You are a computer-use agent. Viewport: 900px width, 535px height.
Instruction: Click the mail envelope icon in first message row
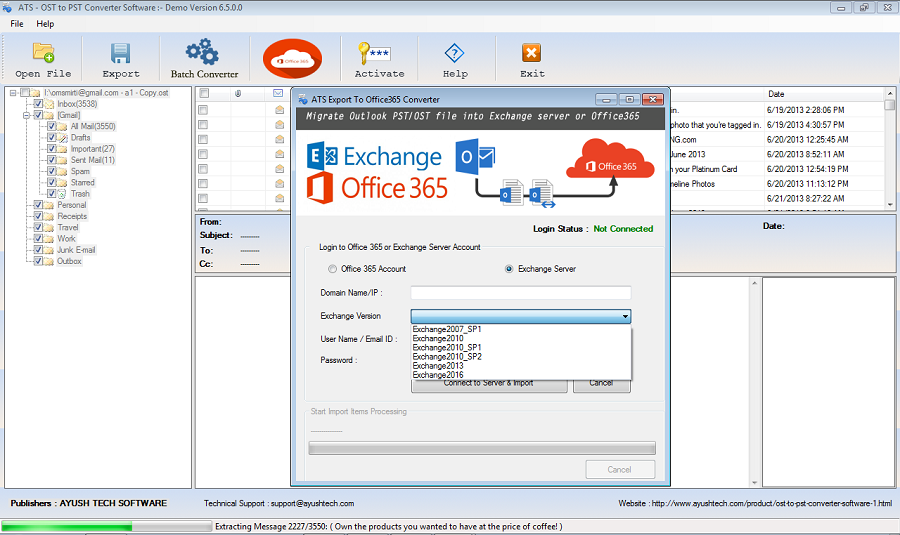click(x=280, y=110)
